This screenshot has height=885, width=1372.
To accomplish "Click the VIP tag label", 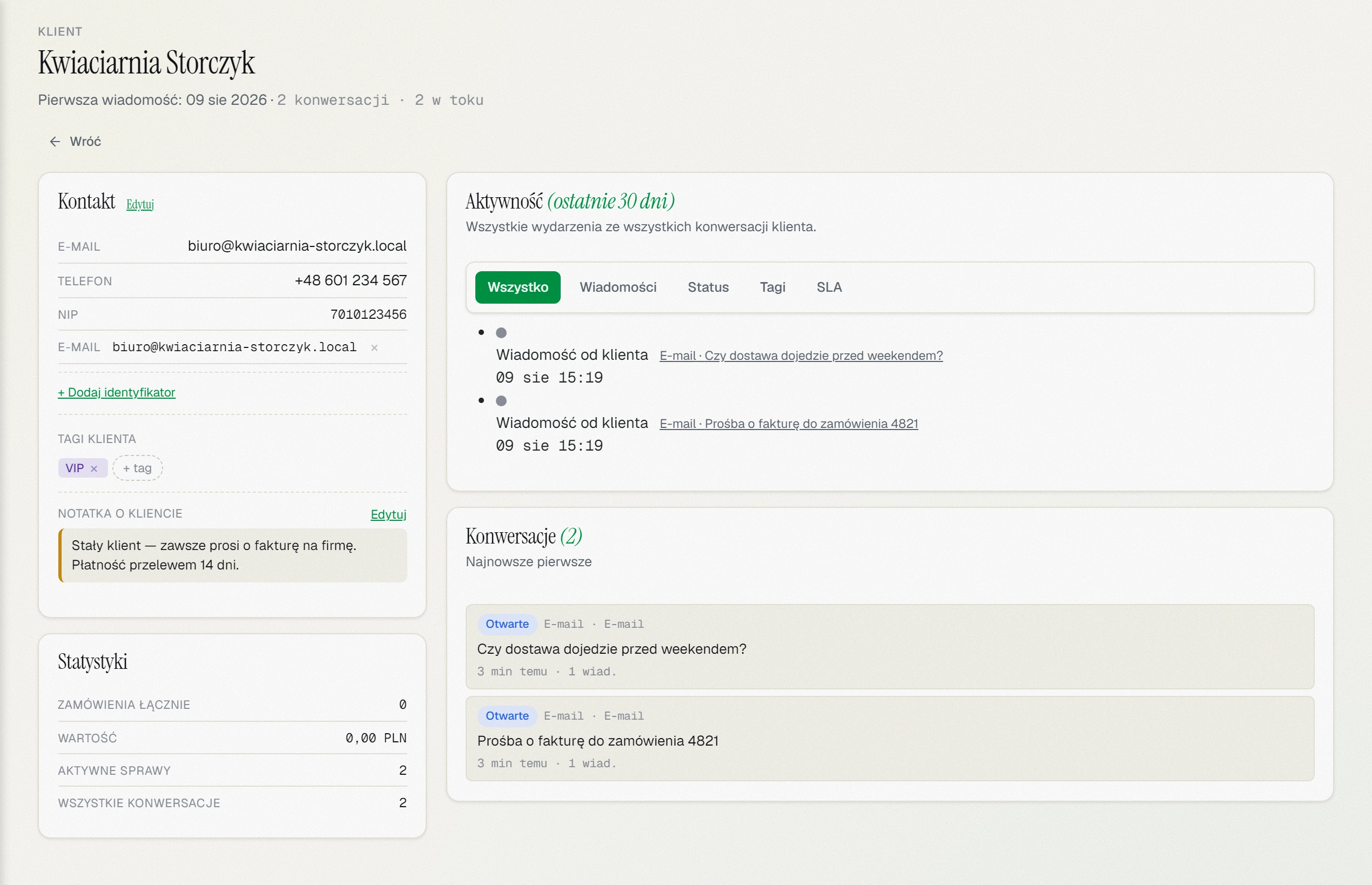I will [x=75, y=468].
